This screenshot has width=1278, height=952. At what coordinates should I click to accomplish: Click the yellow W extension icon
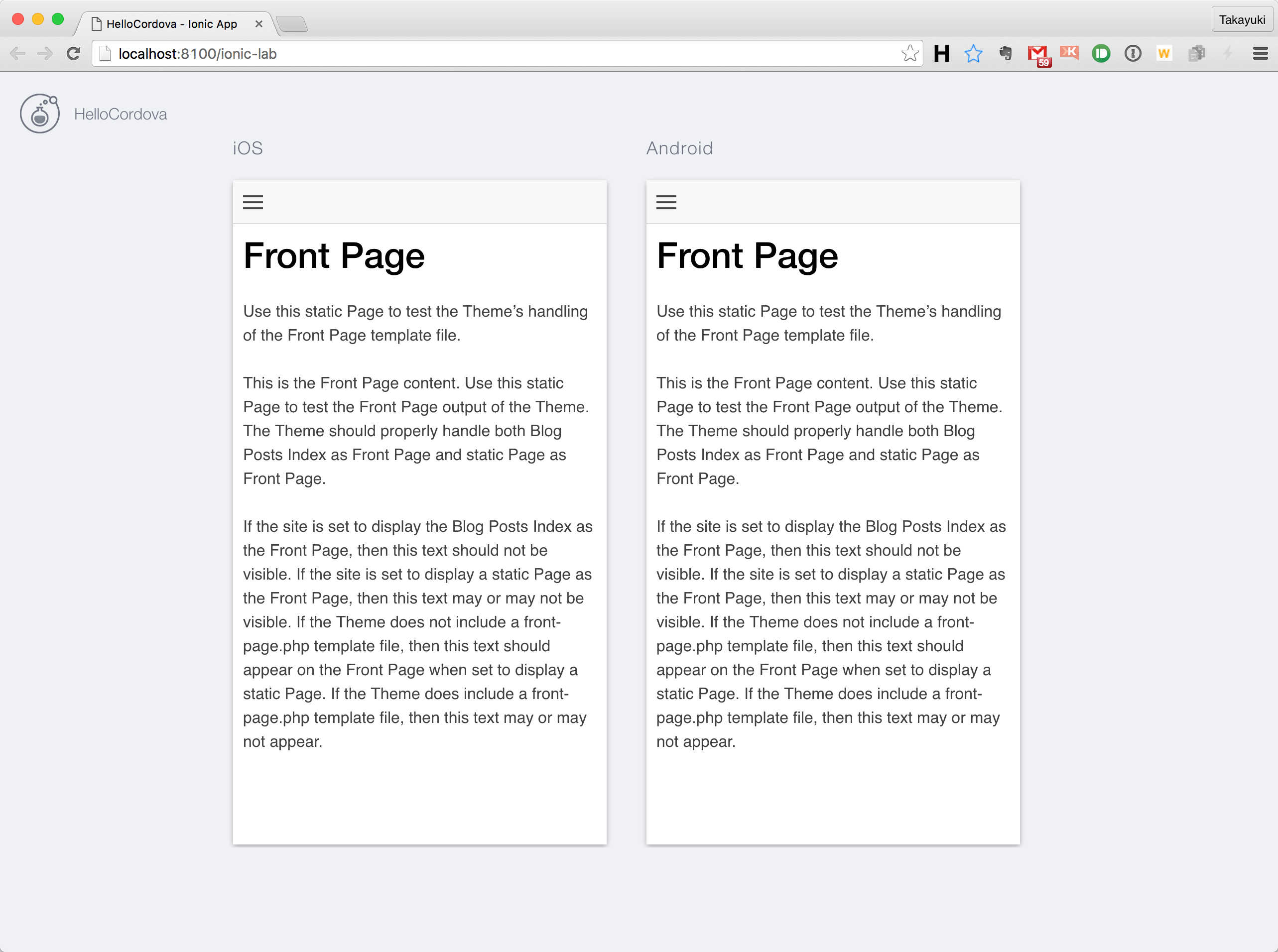click(x=1164, y=54)
